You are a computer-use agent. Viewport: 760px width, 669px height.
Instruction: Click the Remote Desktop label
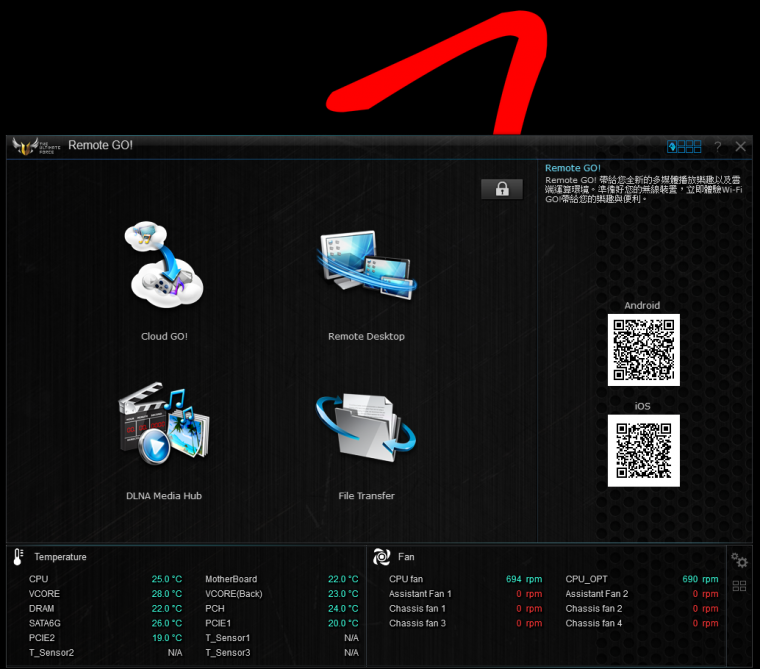pos(366,337)
